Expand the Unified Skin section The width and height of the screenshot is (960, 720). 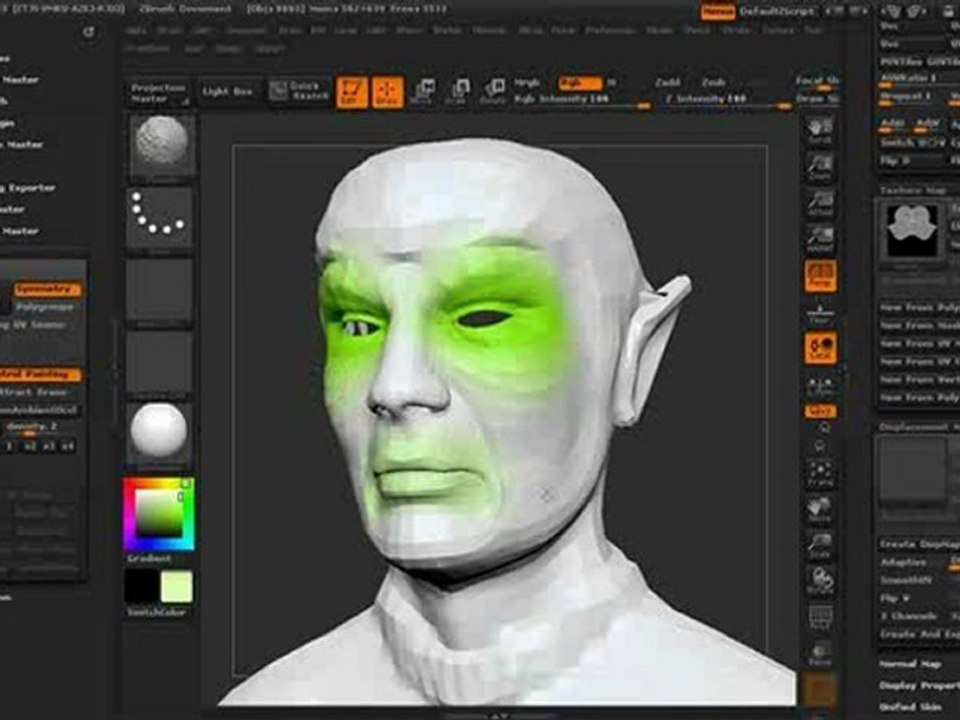[912, 707]
